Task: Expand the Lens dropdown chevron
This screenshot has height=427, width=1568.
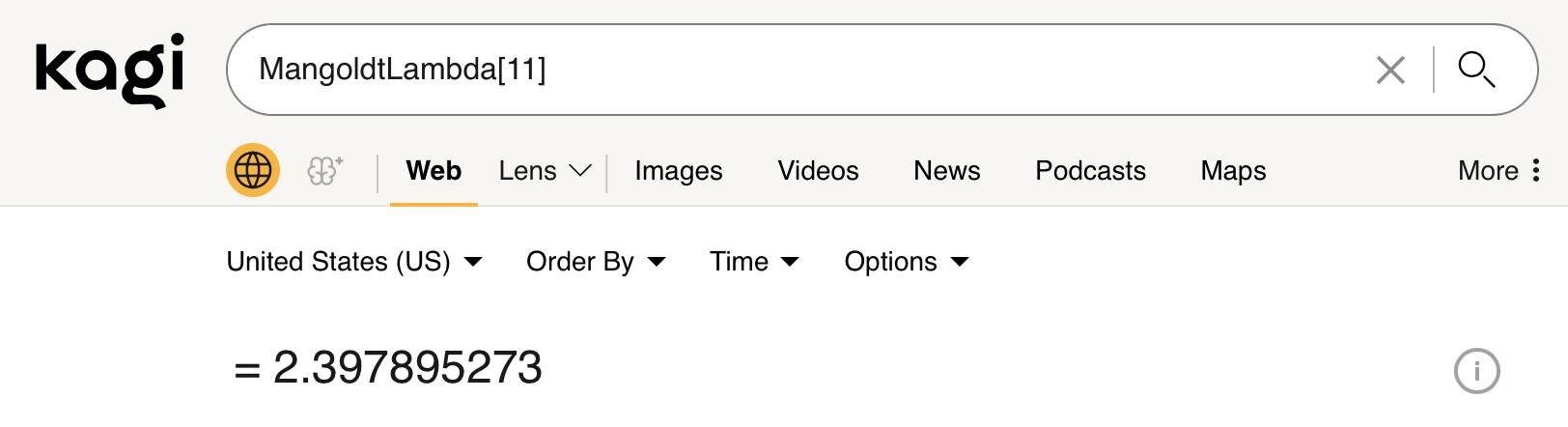Action: pyautogui.click(x=580, y=171)
